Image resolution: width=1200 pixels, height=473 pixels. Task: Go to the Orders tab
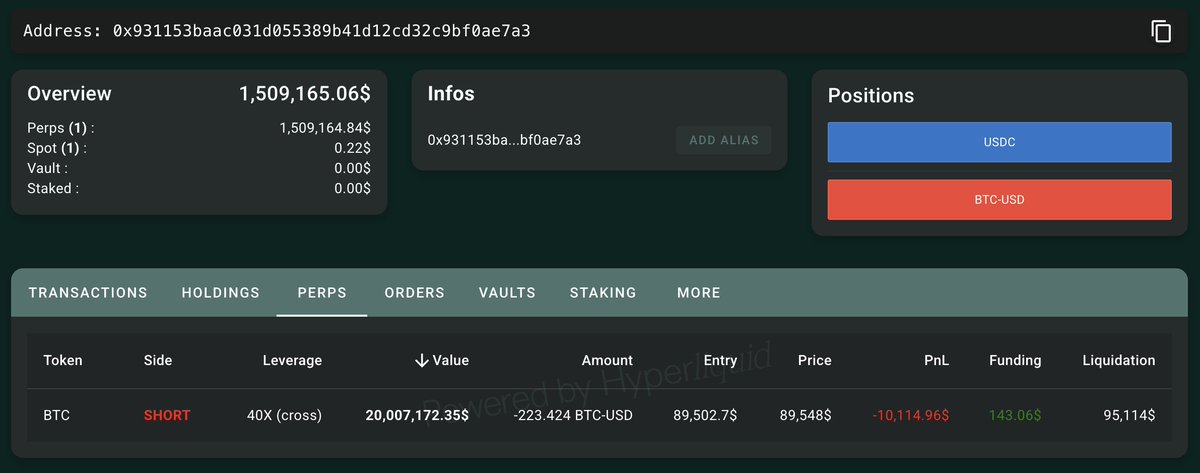pos(414,293)
